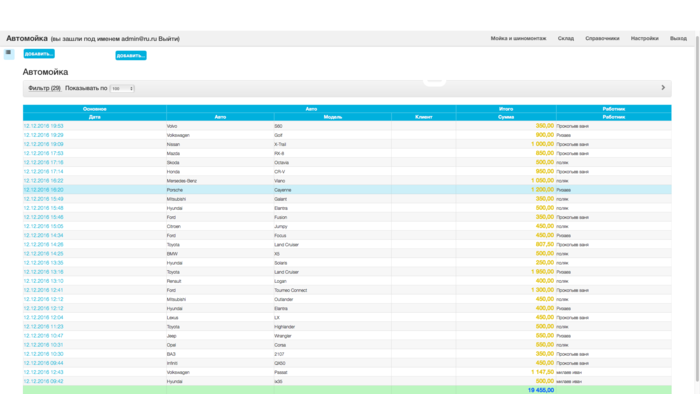
Task: Open the 12.12.2016 10:31 record
Action: coord(43,345)
